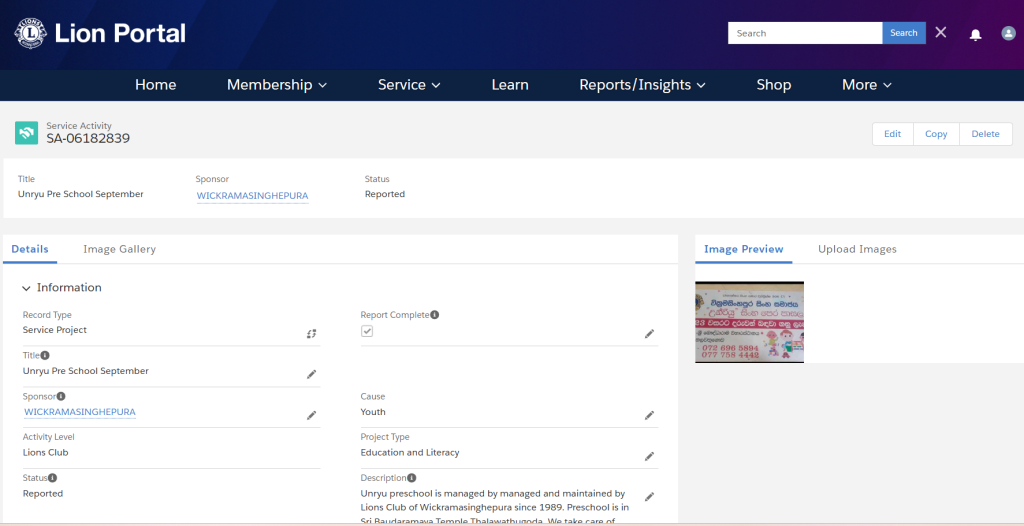Open the Shop page
1024x526 pixels.
coord(774,85)
